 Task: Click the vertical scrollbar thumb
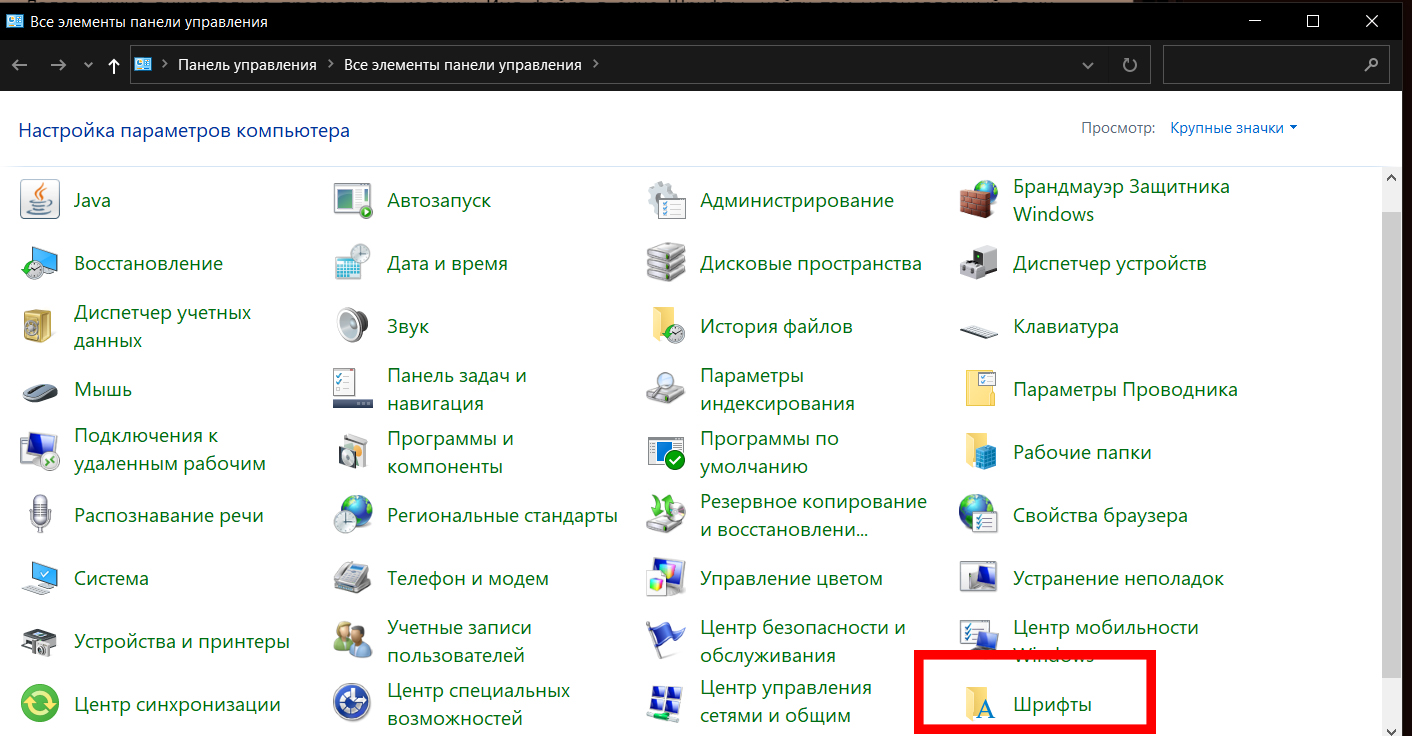click(1390, 444)
